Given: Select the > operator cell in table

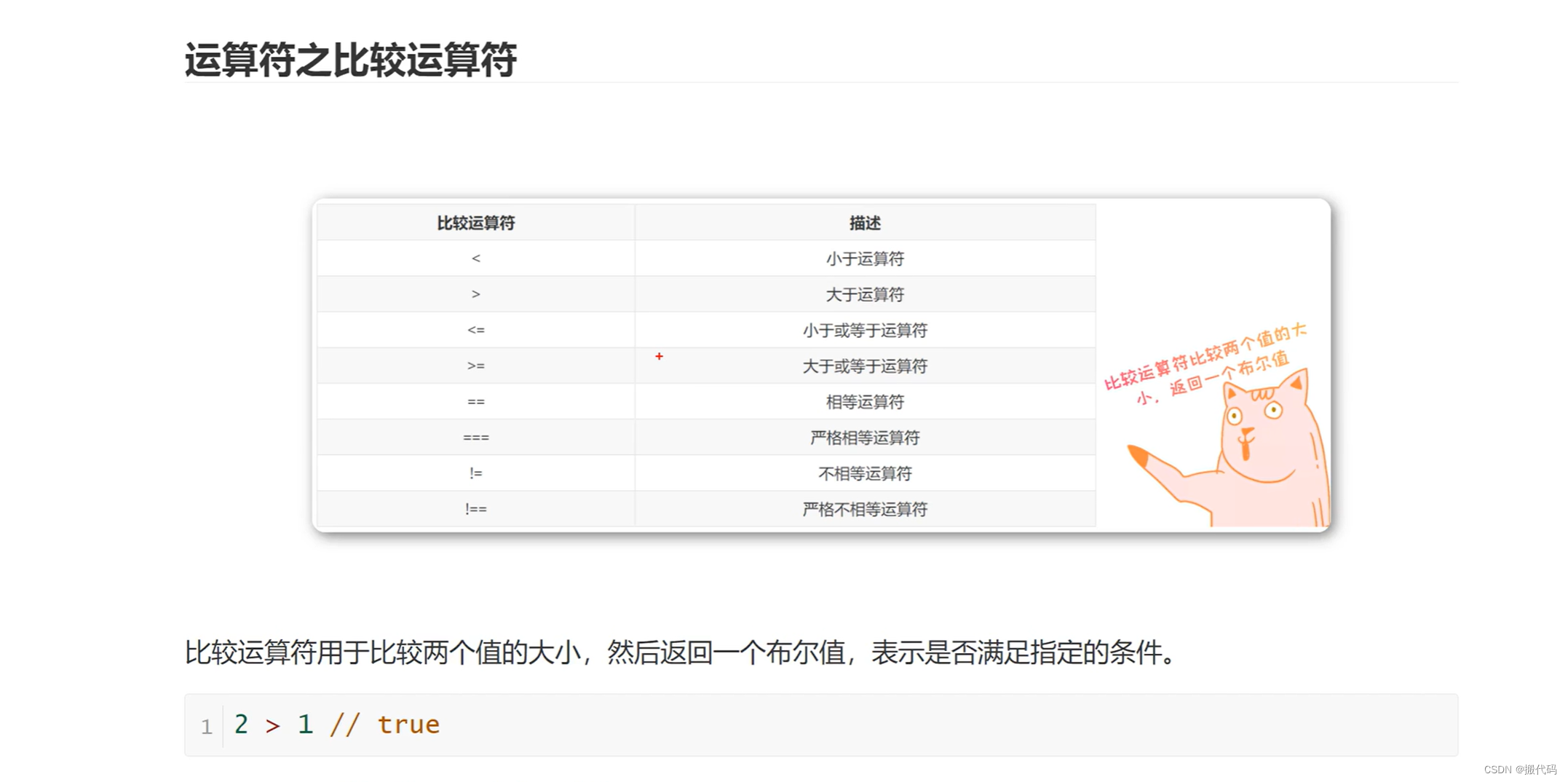Looking at the screenshot, I should pos(475,294).
